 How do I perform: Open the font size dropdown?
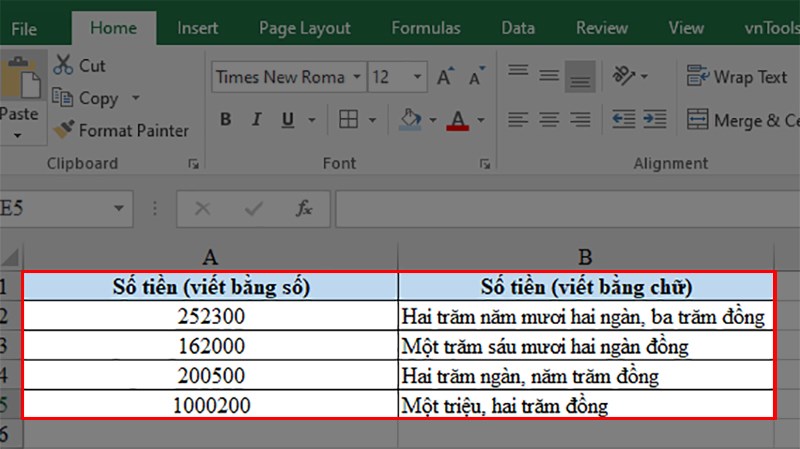pyautogui.click(x=415, y=77)
